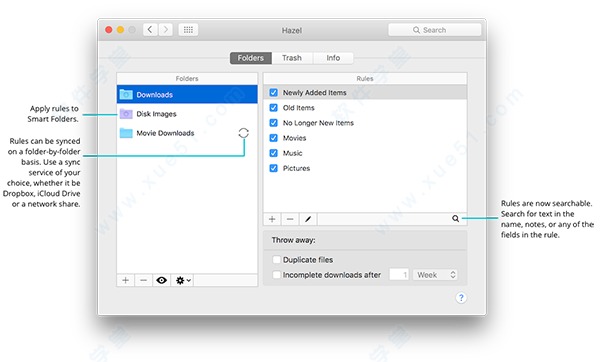Toggle the Music rule checkbox

pos(274,153)
